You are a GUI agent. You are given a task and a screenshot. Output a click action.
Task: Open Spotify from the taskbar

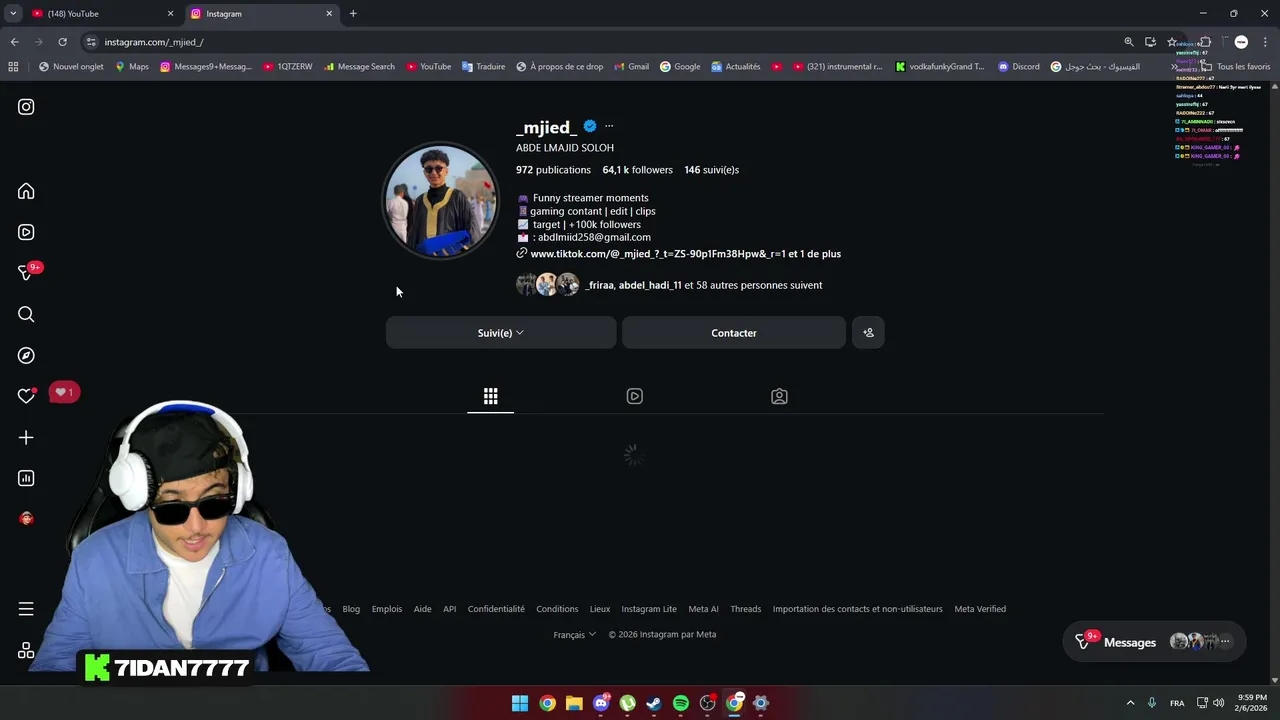pyautogui.click(x=681, y=703)
